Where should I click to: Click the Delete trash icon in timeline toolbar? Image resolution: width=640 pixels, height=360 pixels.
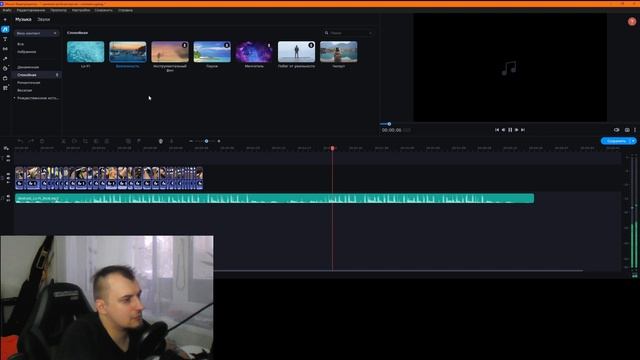pyautogui.click(x=42, y=141)
